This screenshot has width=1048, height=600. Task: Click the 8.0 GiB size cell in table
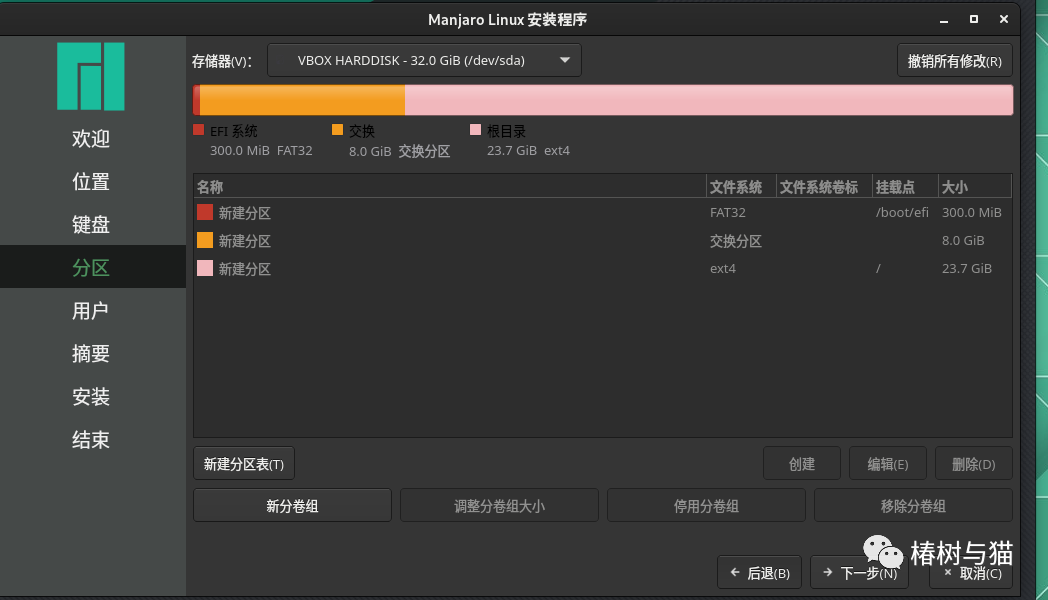pos(963,241)
